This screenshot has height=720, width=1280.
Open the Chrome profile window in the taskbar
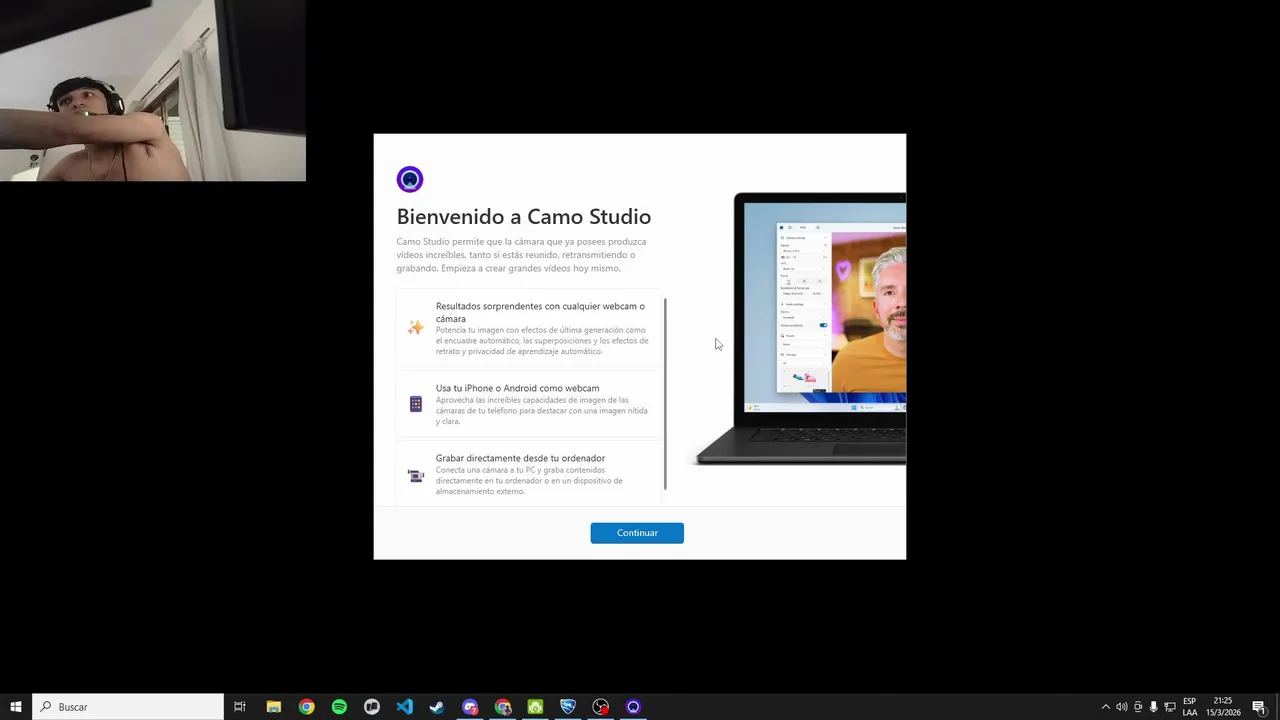pyautogui.click(x=503, y=707)
